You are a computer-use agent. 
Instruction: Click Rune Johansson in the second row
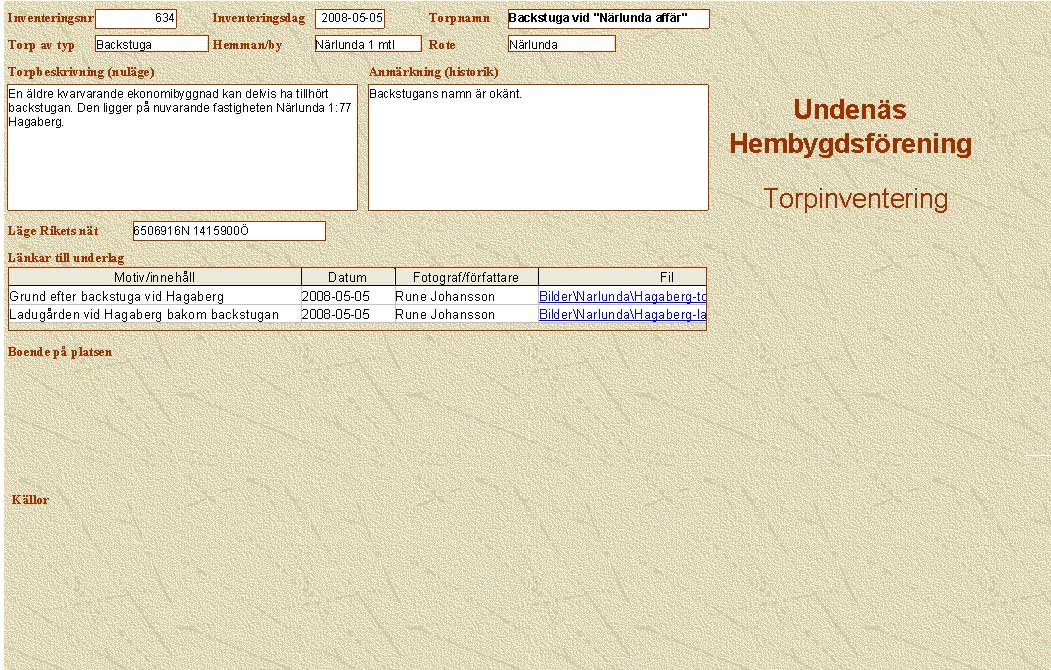[445, 315]
